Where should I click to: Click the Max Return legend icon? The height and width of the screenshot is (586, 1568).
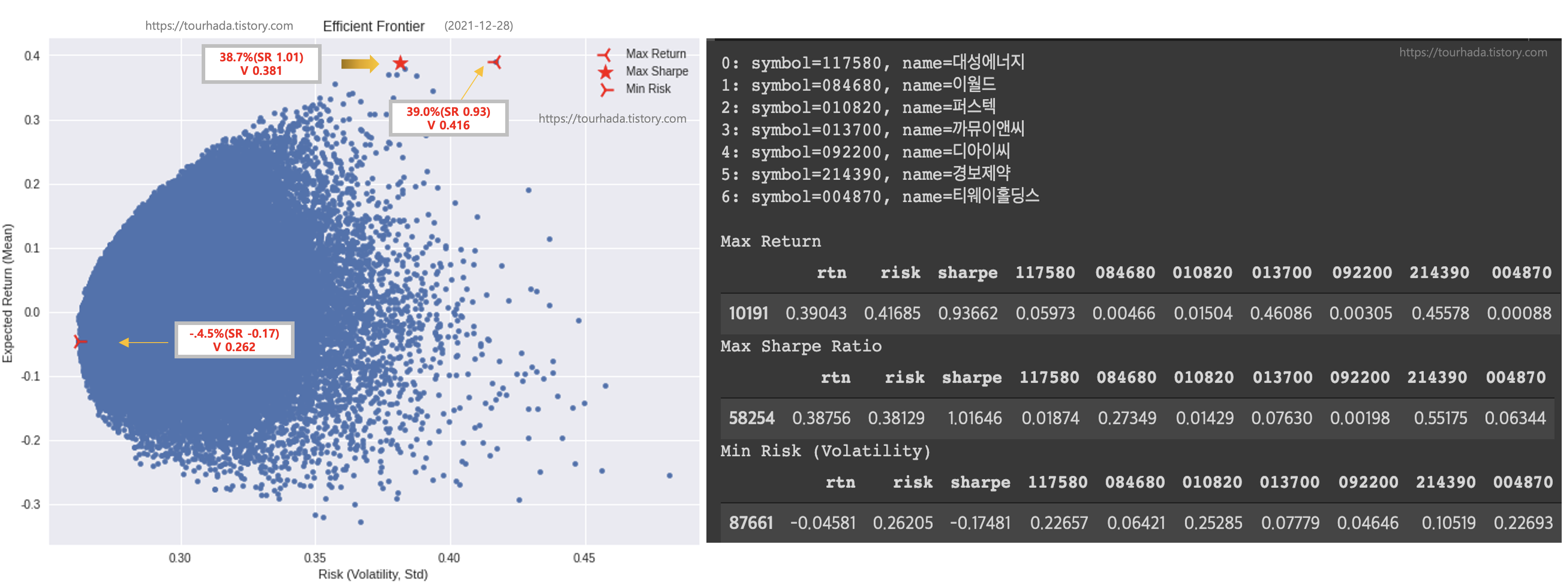pyautogui.click(x=604, y=55)
